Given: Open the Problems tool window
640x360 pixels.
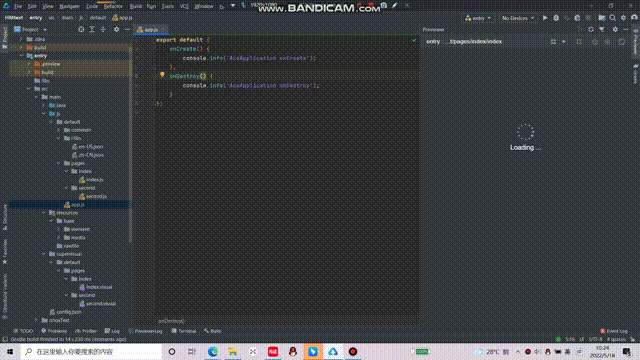Looking at the screenshot, I should [x=53, y=331].
